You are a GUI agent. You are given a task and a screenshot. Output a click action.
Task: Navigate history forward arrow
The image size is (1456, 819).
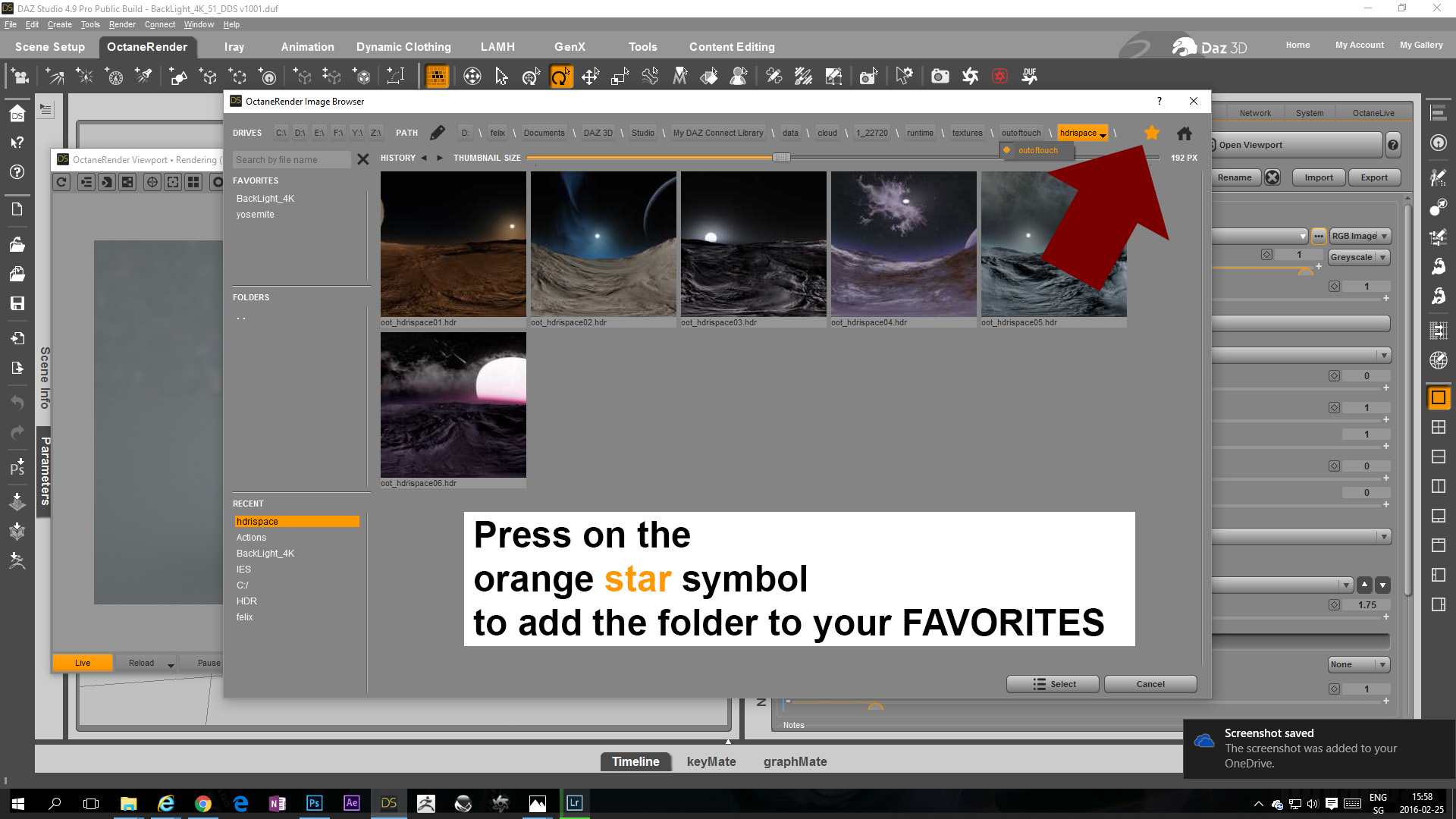coord(439,158)
